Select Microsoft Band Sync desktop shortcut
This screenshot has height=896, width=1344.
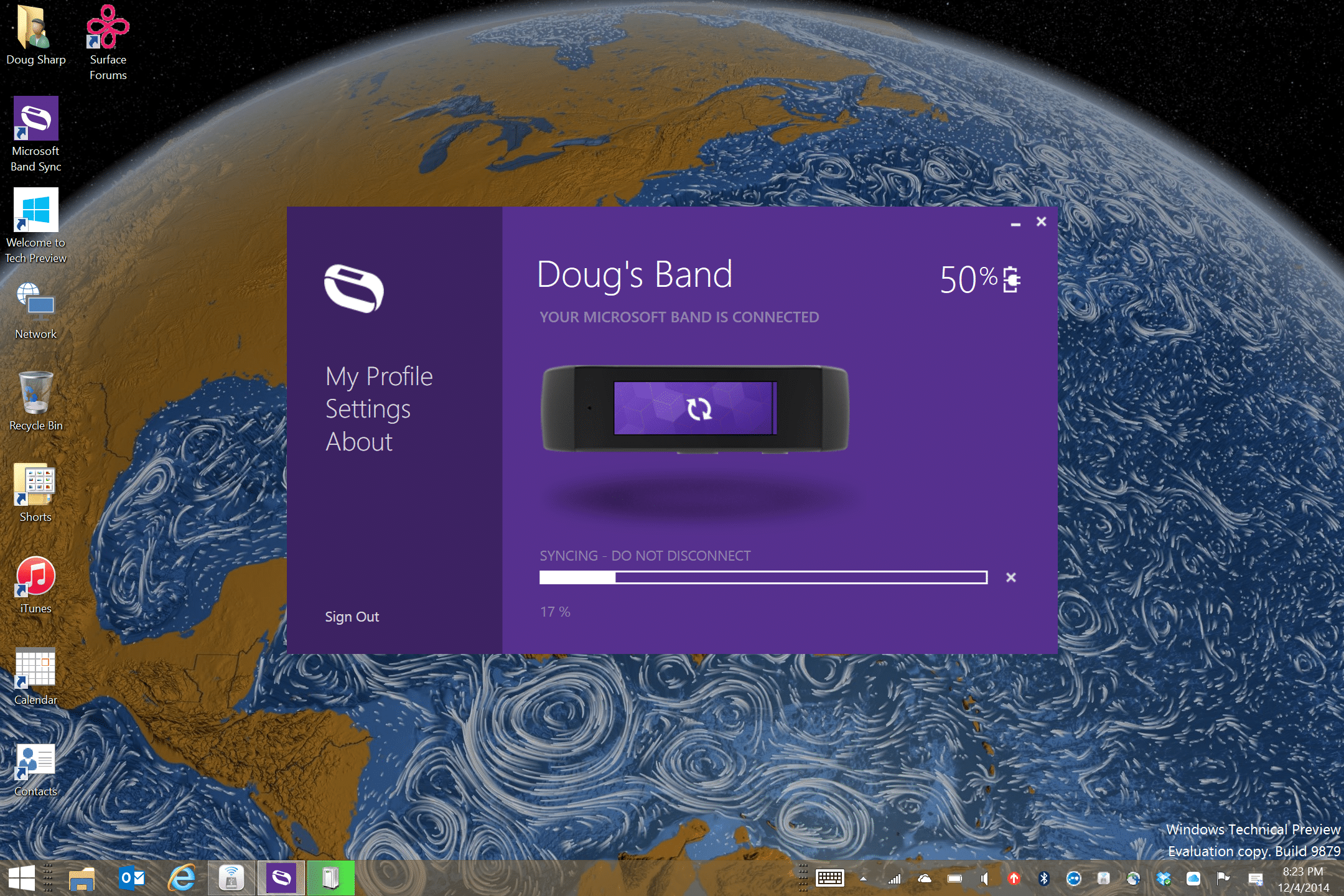tap(35, 135)
